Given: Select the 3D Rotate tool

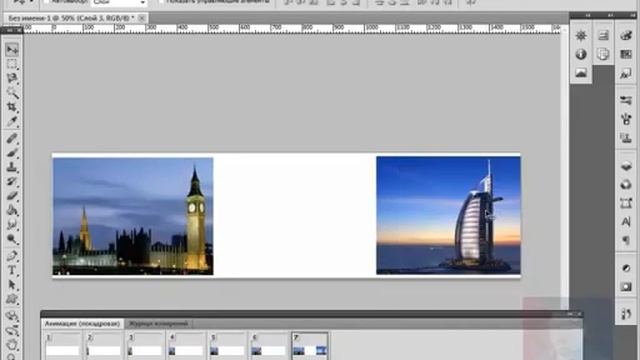Looking at the screenshot, I should tap(12, 316).
